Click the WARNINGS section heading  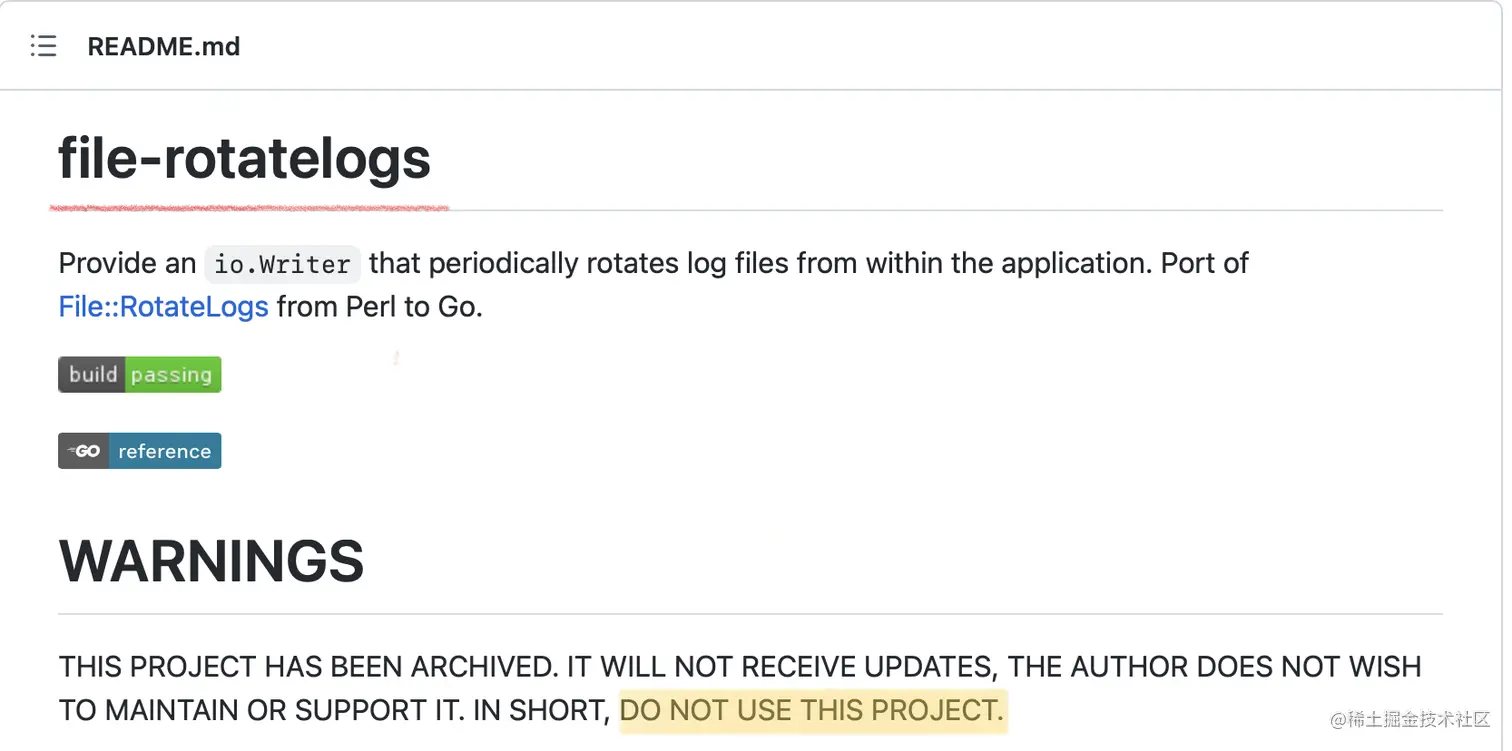[211, 561]
